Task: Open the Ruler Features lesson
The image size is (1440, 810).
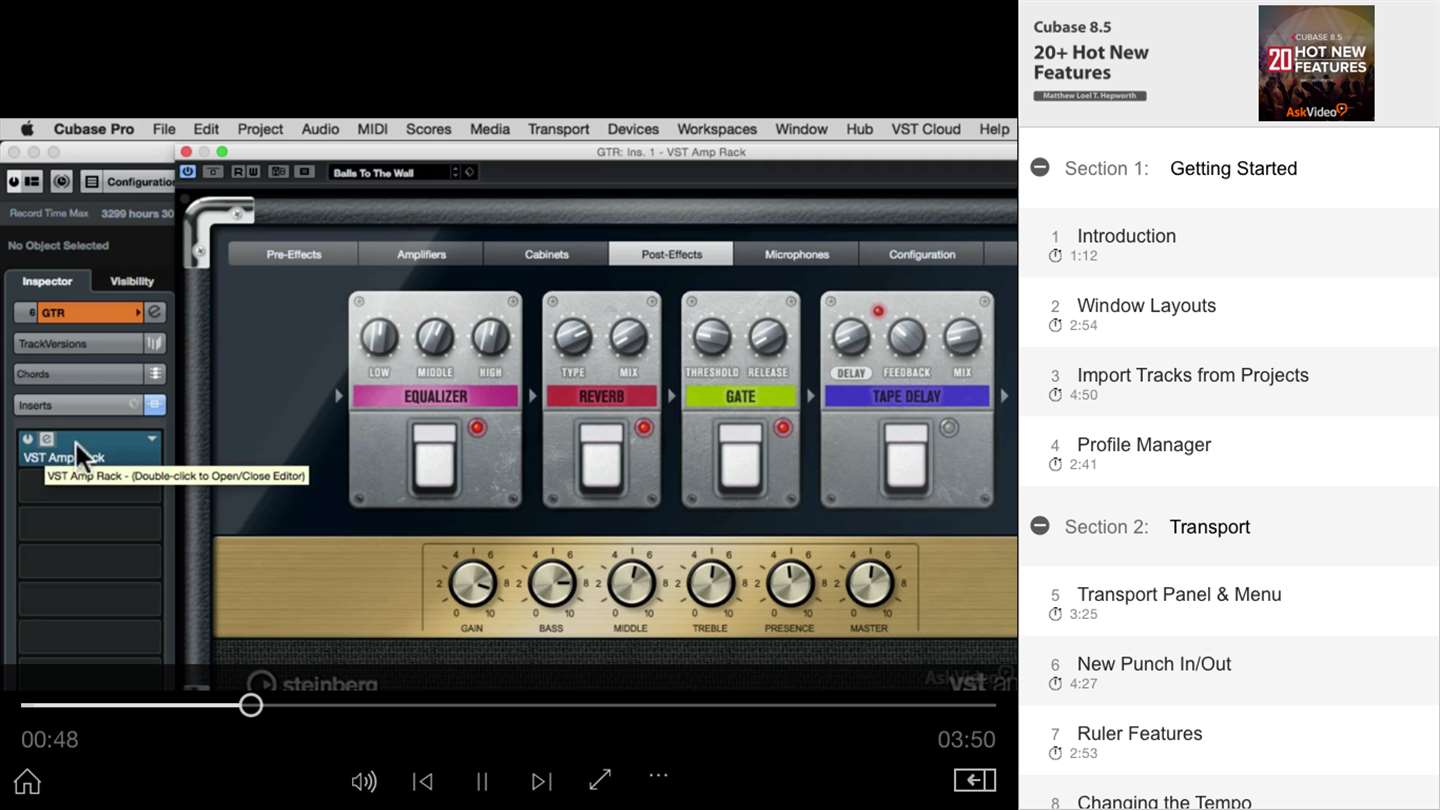Action: pyautogui.click(x=1229, y=741)
